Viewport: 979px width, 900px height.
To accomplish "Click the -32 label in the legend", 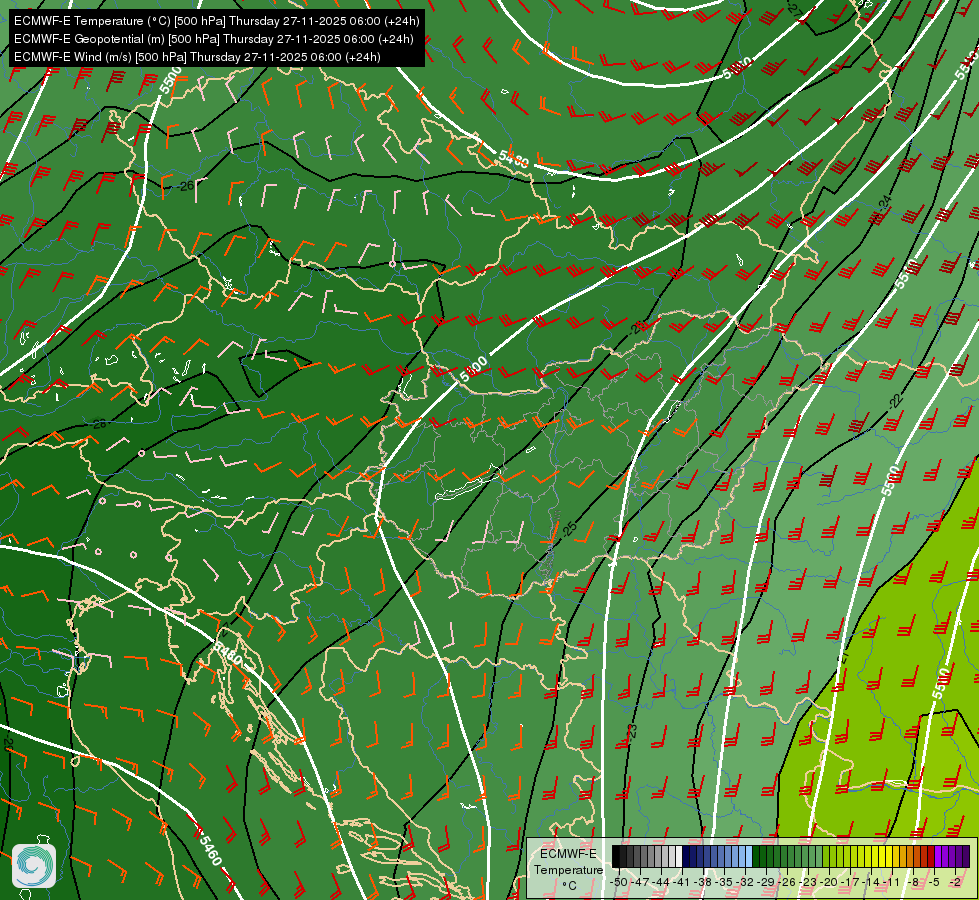I will click(745, 883).
